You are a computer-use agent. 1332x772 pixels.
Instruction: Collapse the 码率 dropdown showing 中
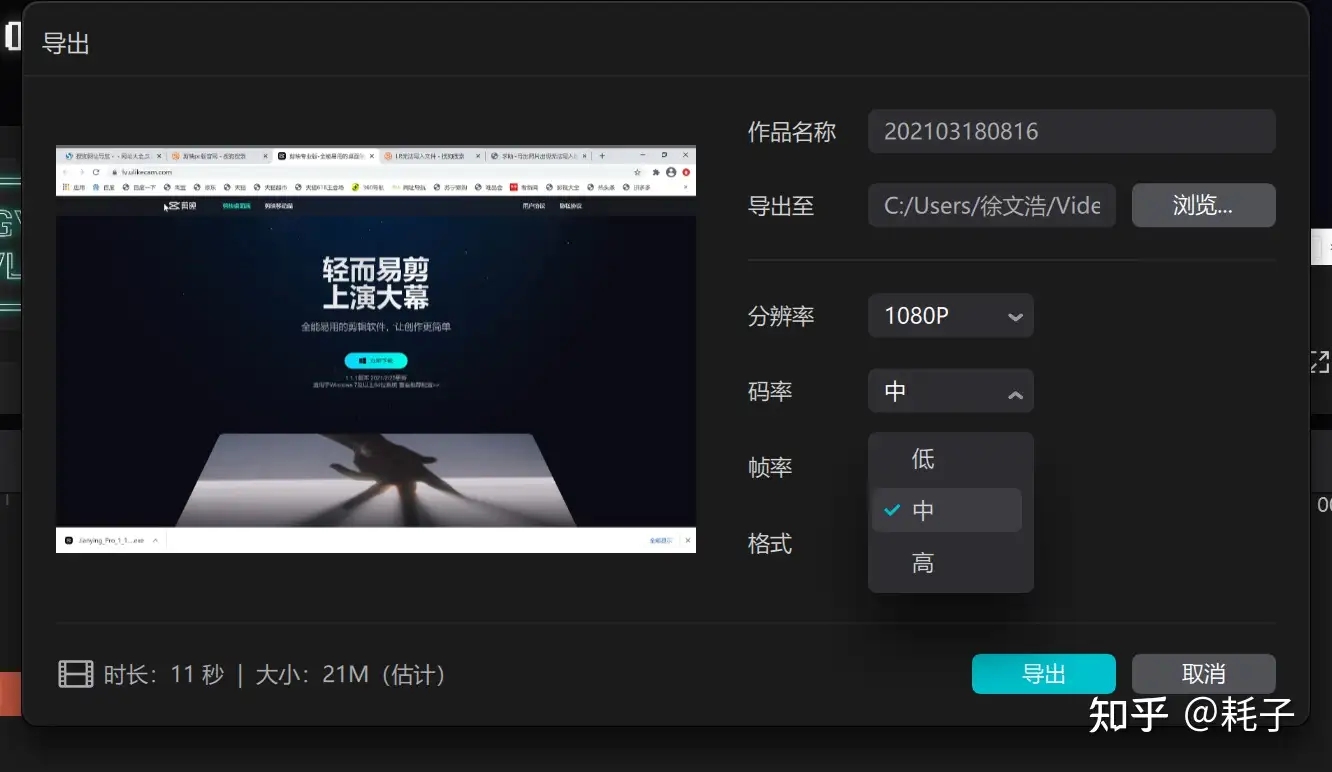point(950,391)
